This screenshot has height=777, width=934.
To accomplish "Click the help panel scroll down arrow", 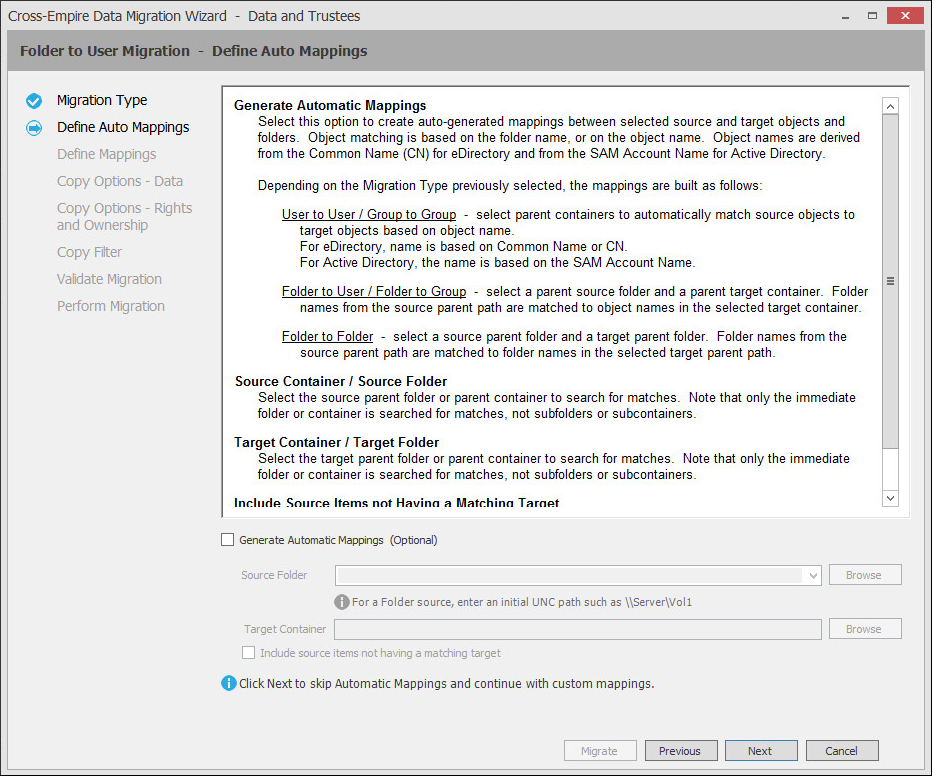I will (890, 498).
